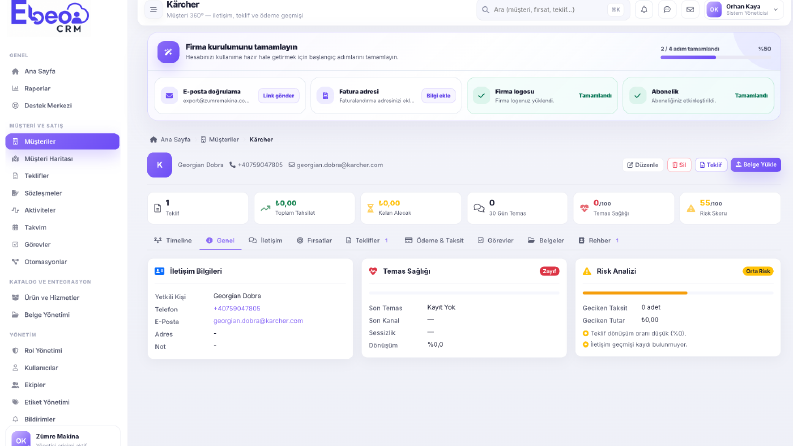This screenshot has width=793, height=446.
Task: Switch to the Ödeme & Taksit tab
Action: pos(434,241)
